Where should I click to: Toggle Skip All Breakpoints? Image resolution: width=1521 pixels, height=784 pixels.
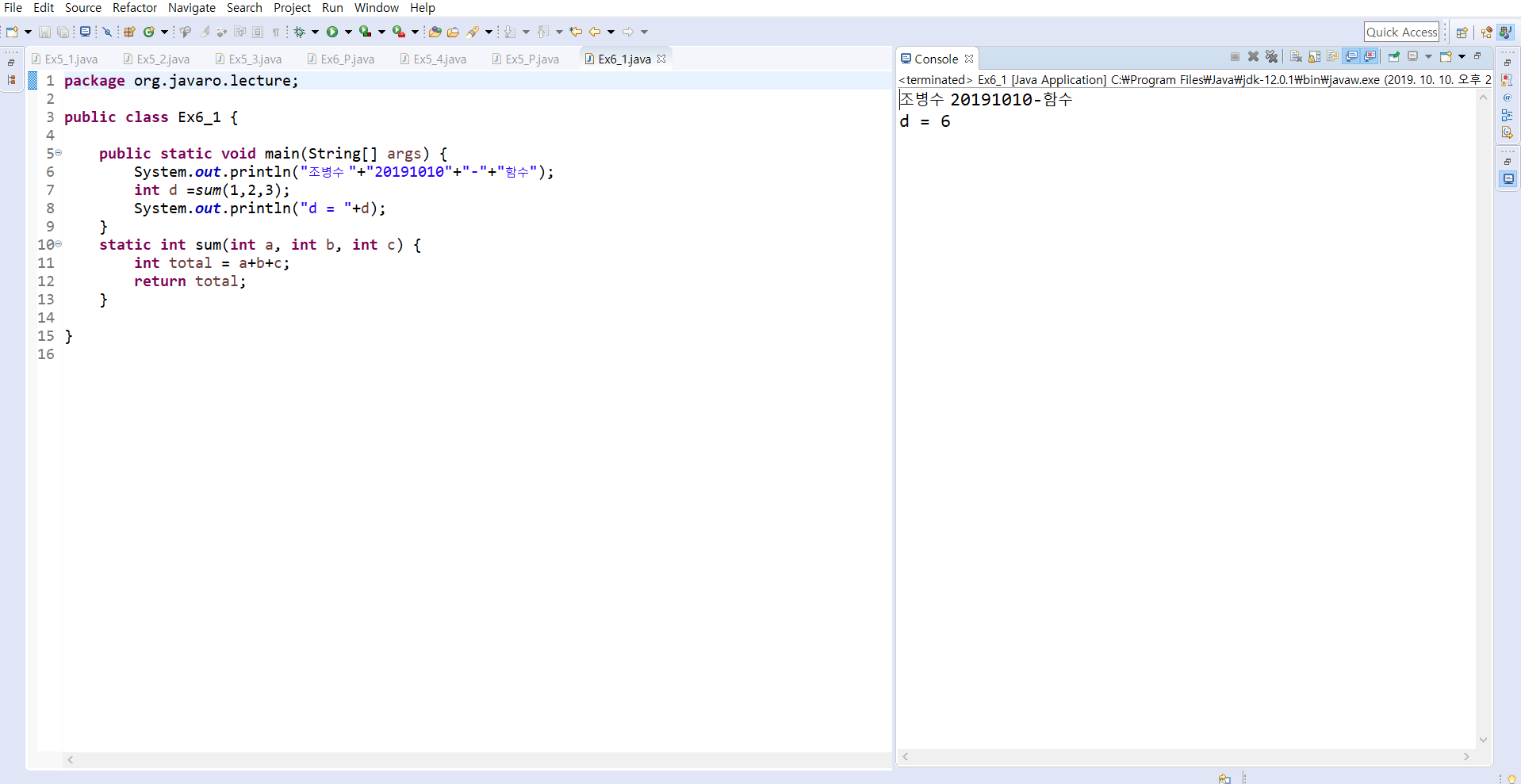pos(107,32)
